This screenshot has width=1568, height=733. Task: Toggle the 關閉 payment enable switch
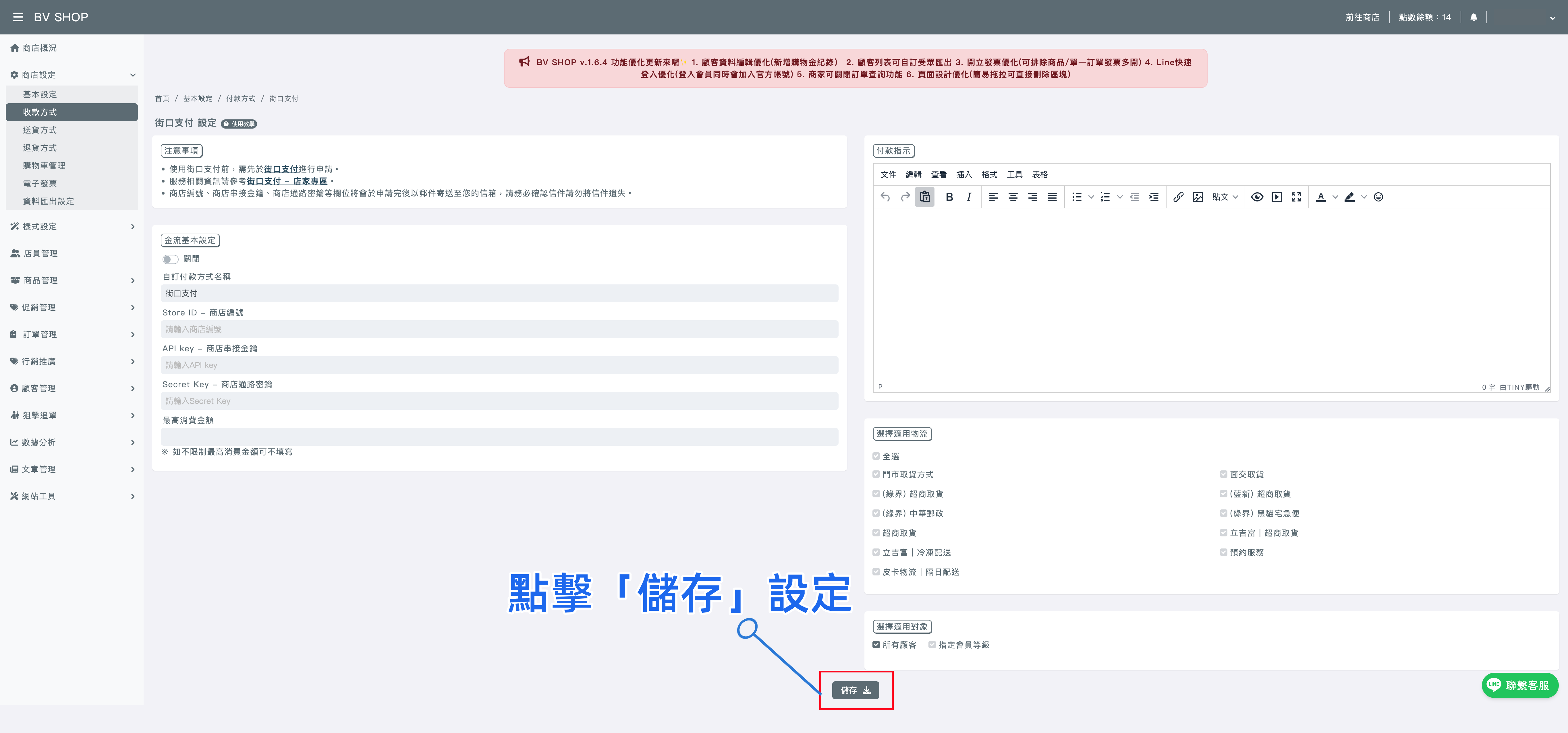click(170, 259)
